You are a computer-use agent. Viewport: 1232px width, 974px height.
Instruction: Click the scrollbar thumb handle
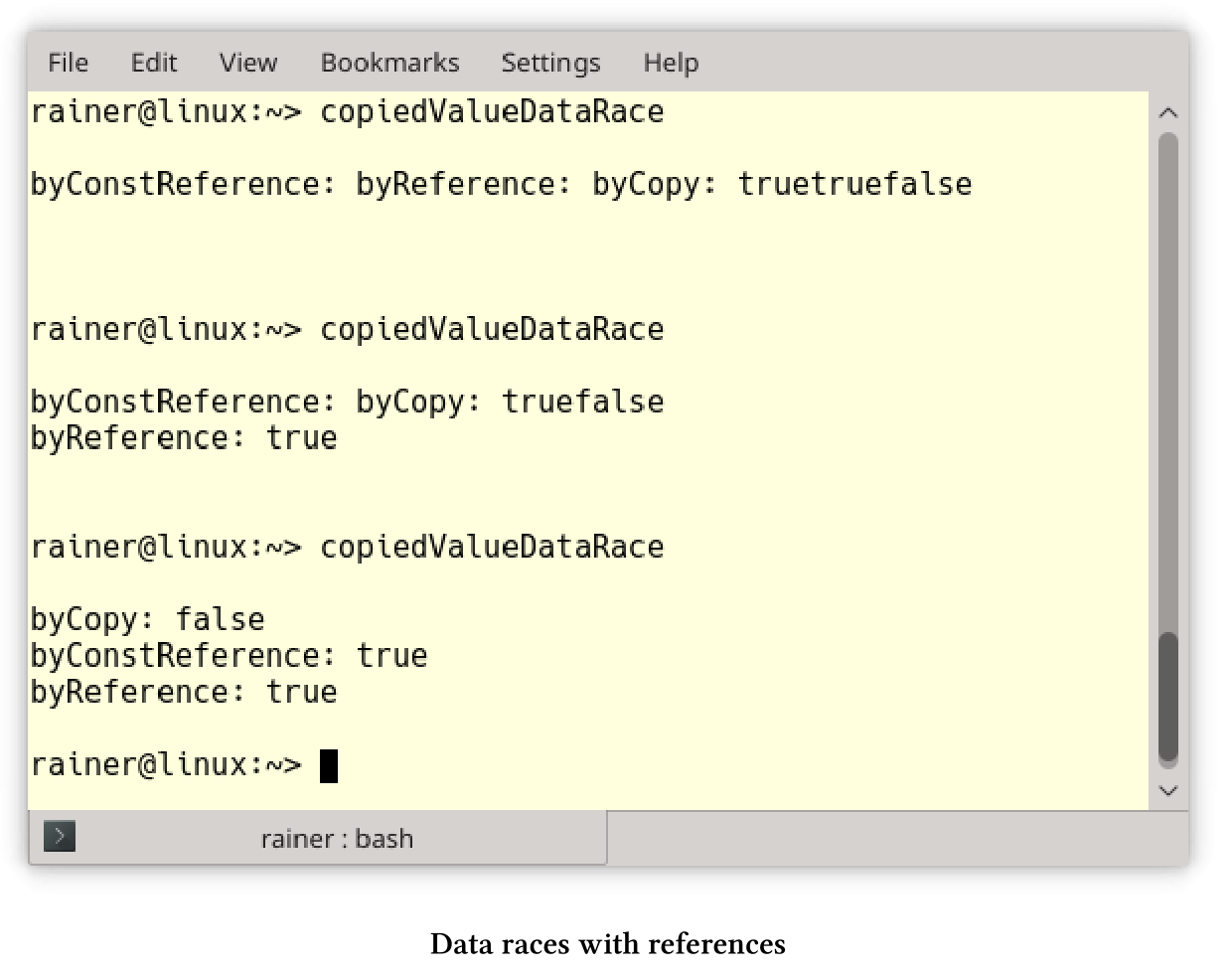pyautogui.click(x=1168, y=699)
